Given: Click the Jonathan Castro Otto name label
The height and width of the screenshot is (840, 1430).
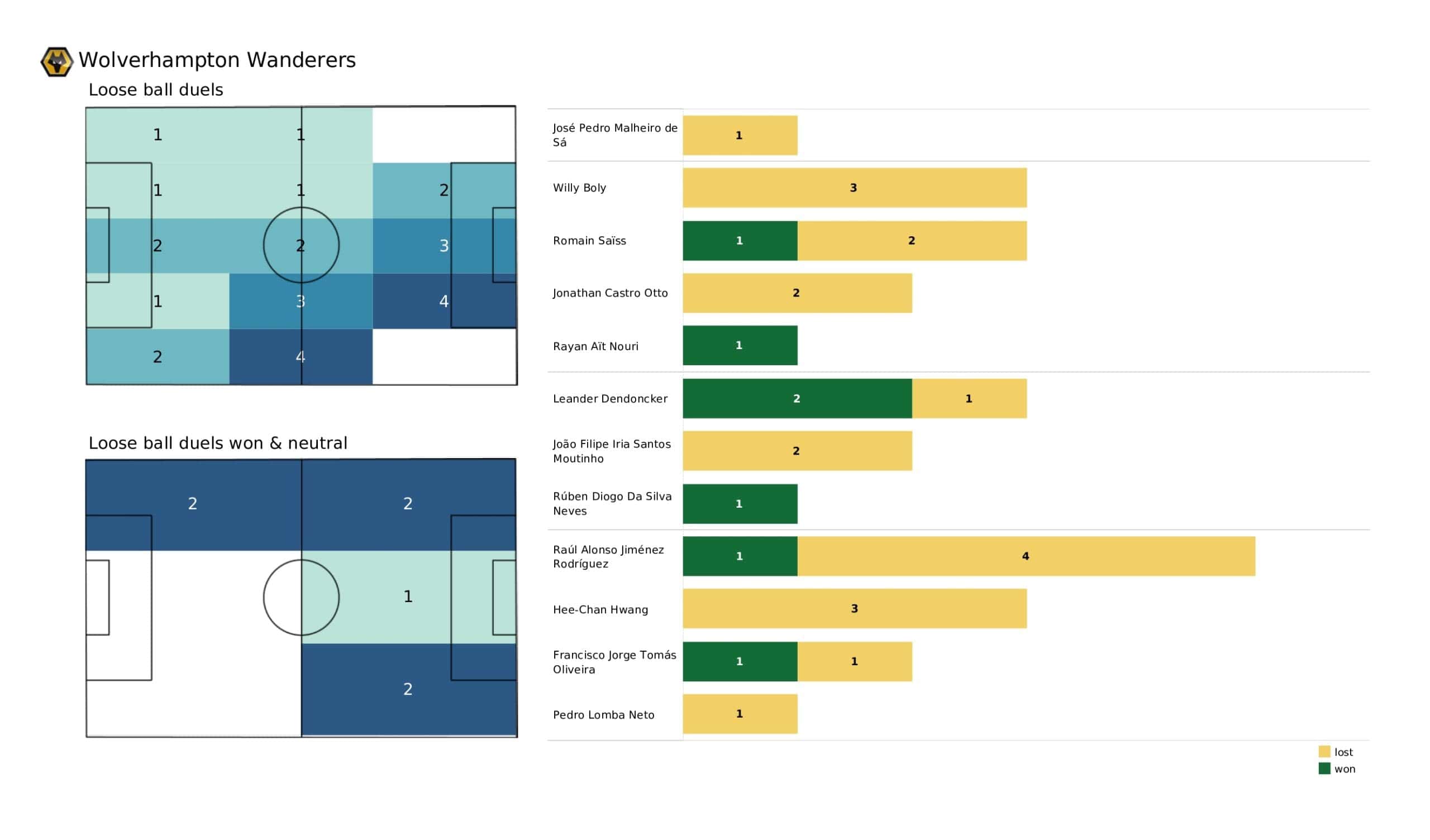Looking at the screenshot, I should tap(610, 293).
